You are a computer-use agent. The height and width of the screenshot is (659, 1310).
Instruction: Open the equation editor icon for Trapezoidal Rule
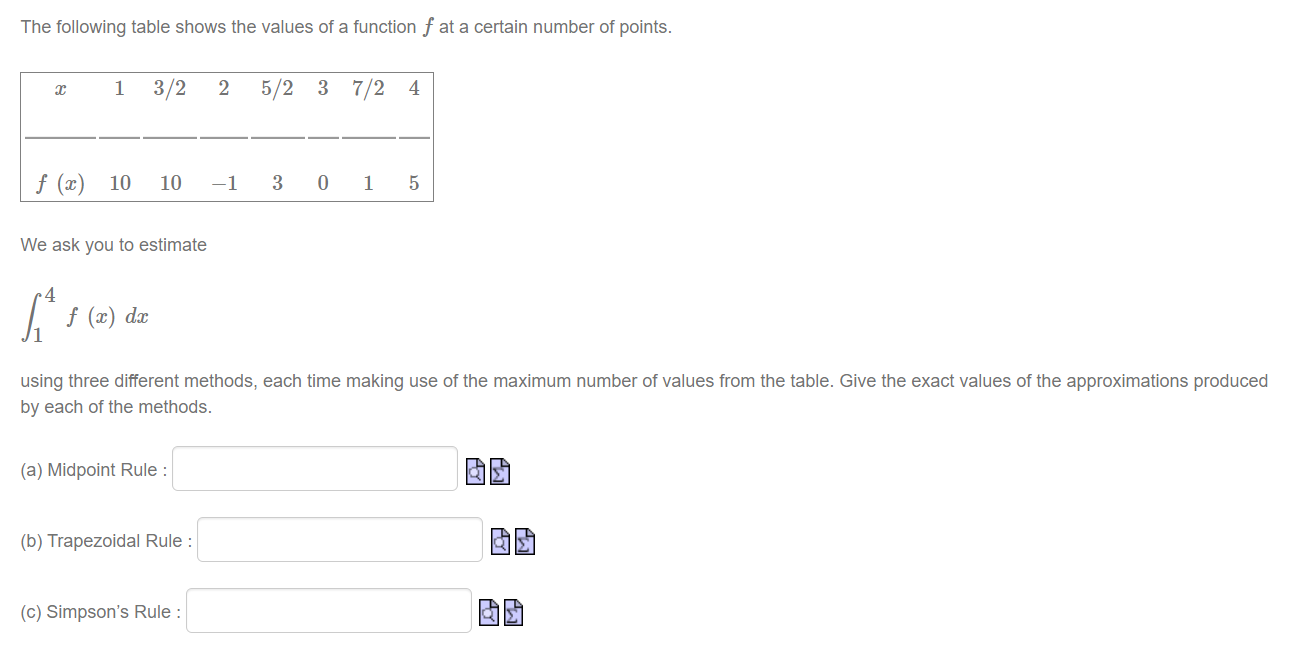526,541
